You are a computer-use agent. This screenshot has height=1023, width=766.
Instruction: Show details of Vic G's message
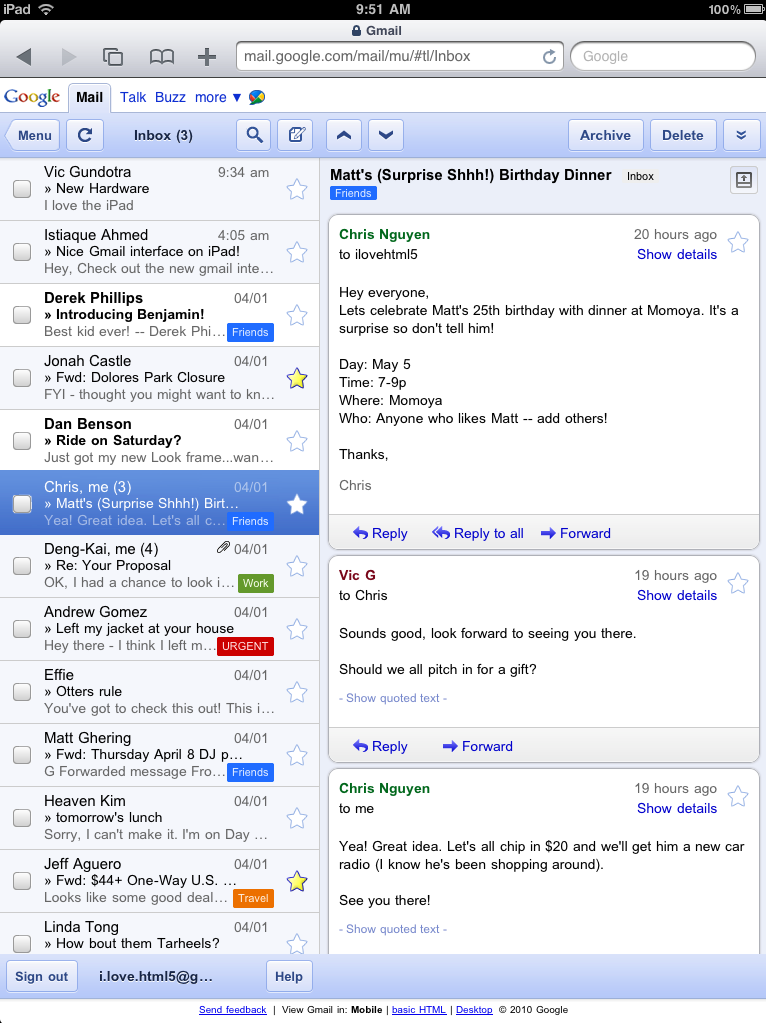[x=676, y=595]
